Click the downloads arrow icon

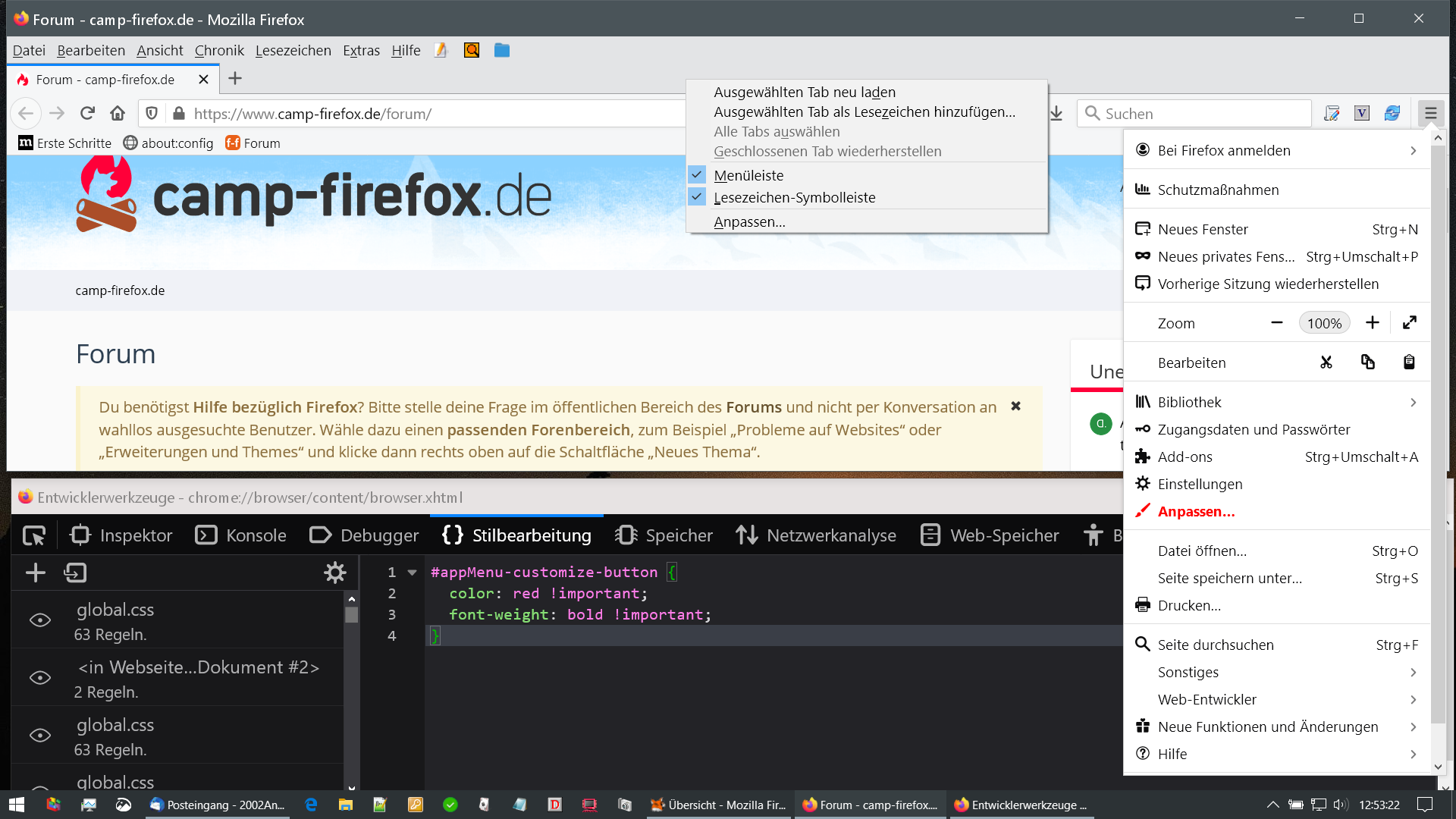click(x=1056, y=114)
